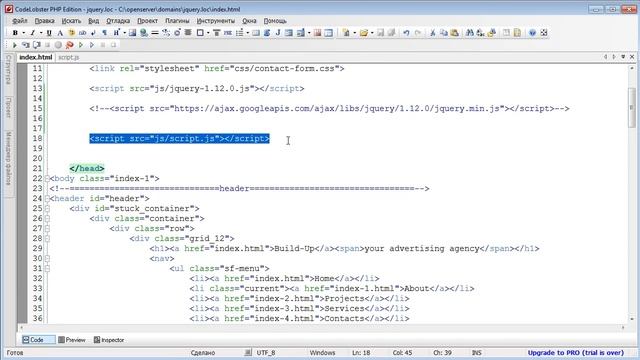Image resolution: width=640 pixels, height=360 pixels.
Task: Collapse the ul sf-menu on line 31
Action: (47, 269)
